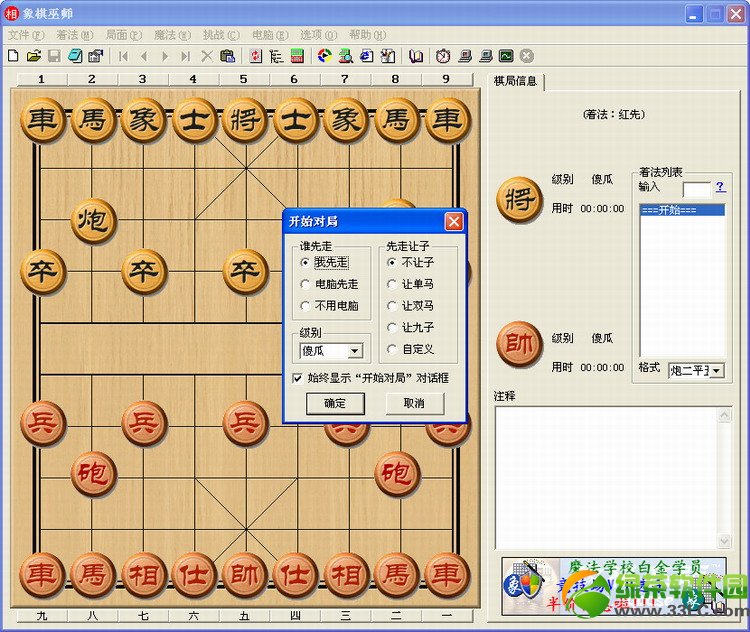Select the 让九子 radio button

pos(392,328)
